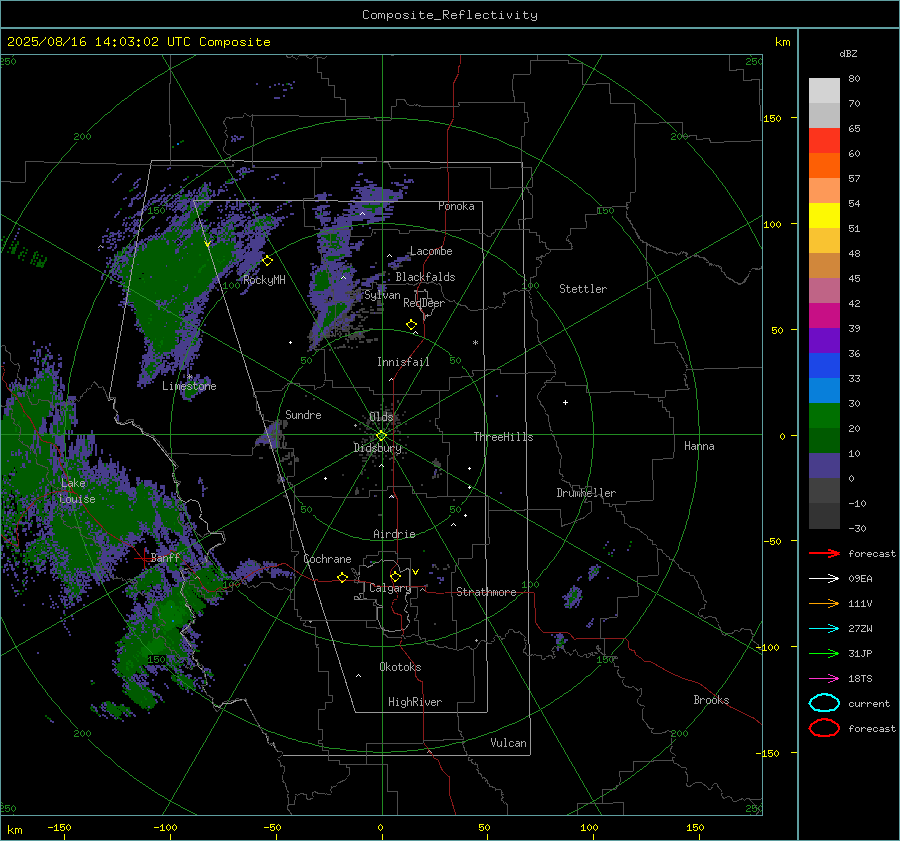Click the cyan 27ZW arrow in legend
The height and width of the screenshot is (841, 900).
[x=824, y=629]
